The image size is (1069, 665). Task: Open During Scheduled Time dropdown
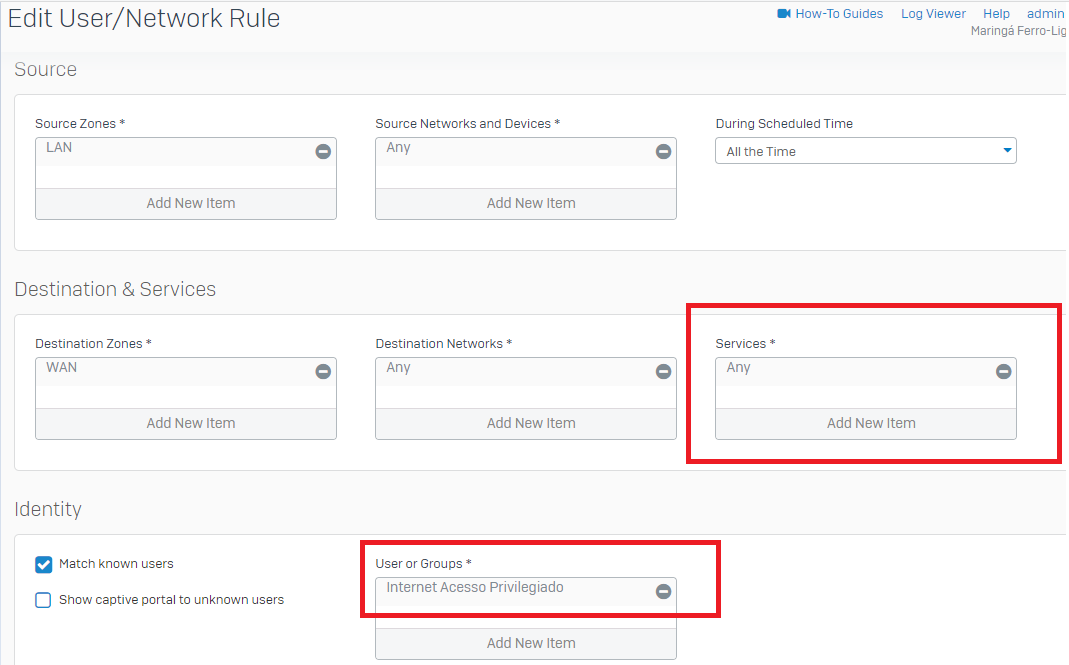(865, 151)
